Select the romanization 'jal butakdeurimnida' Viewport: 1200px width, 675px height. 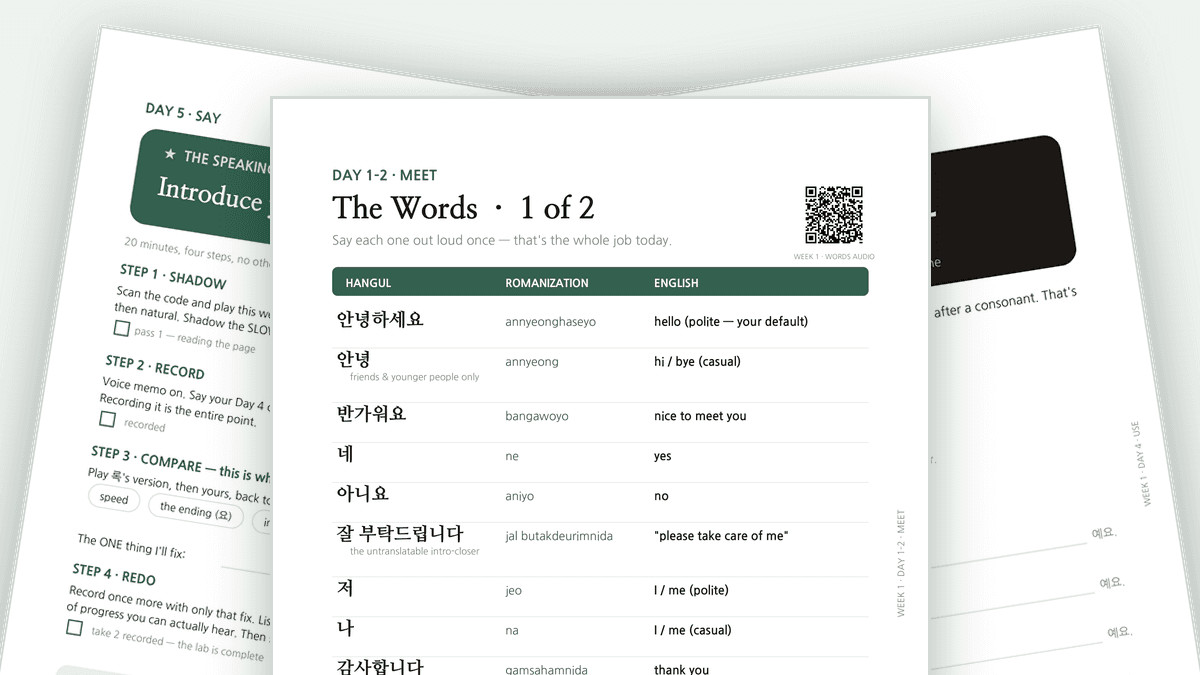click(559, 536)
